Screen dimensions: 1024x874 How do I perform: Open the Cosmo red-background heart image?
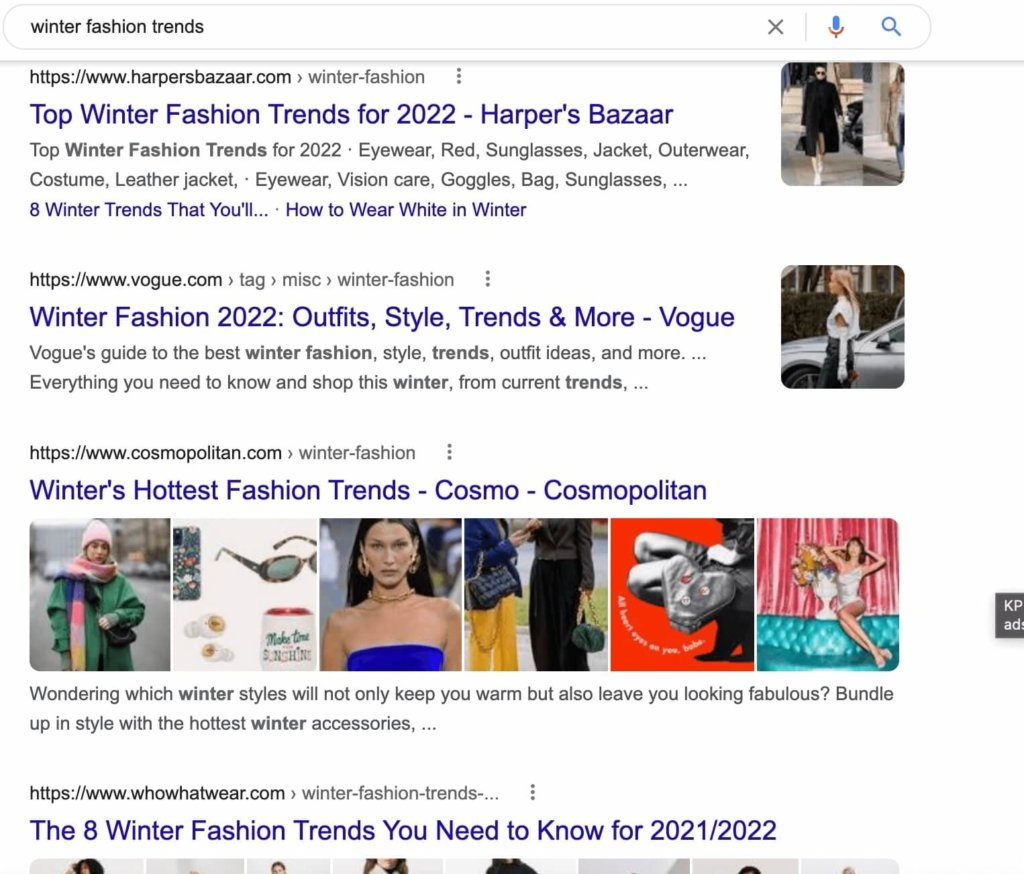point(682,594)
